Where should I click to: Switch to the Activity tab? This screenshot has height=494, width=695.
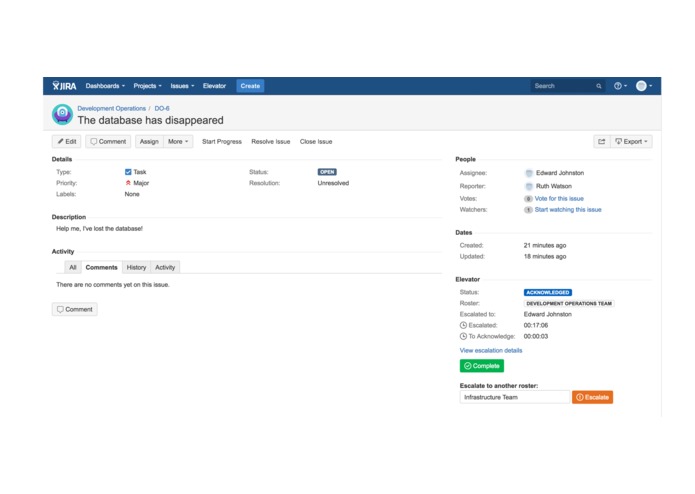165,267
